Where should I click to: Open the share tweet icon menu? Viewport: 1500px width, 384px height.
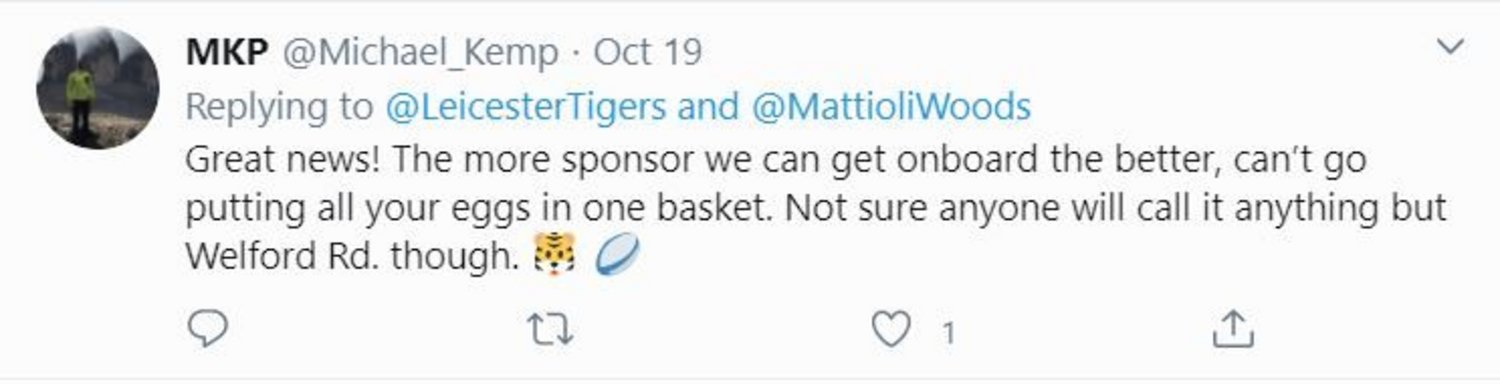(x=1231, y=329)
